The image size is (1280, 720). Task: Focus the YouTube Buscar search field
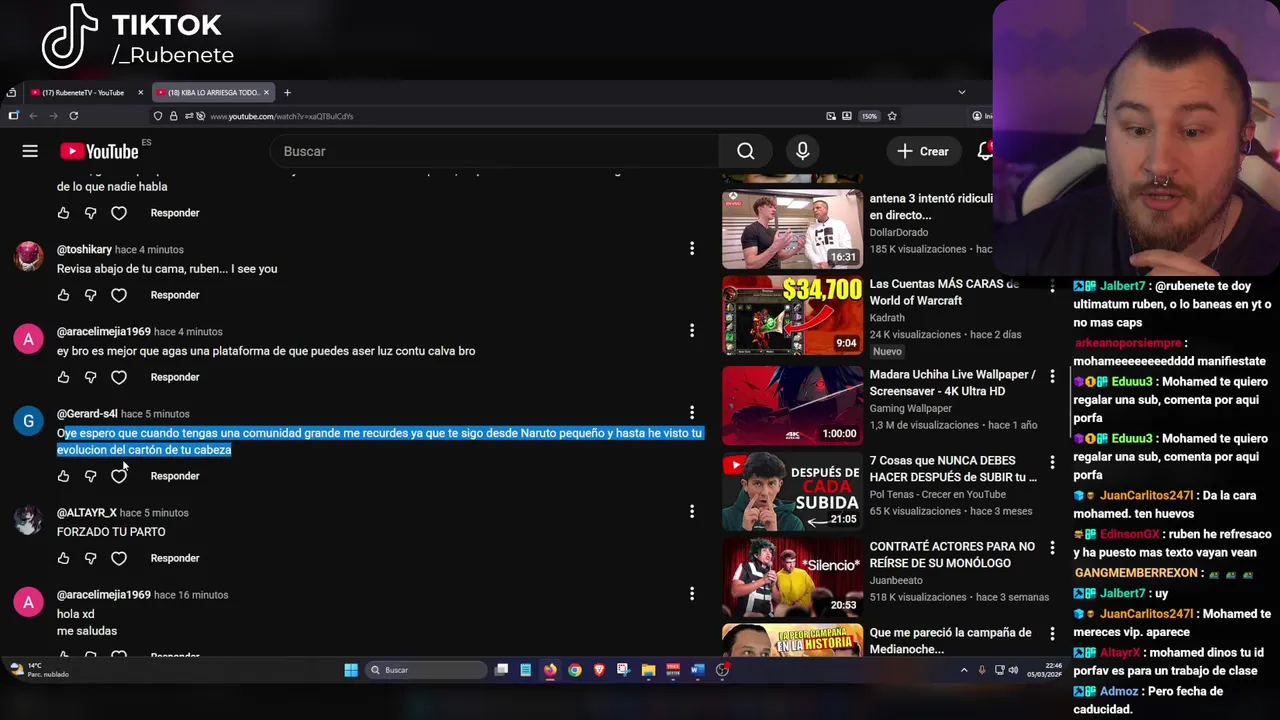[494, 151]
